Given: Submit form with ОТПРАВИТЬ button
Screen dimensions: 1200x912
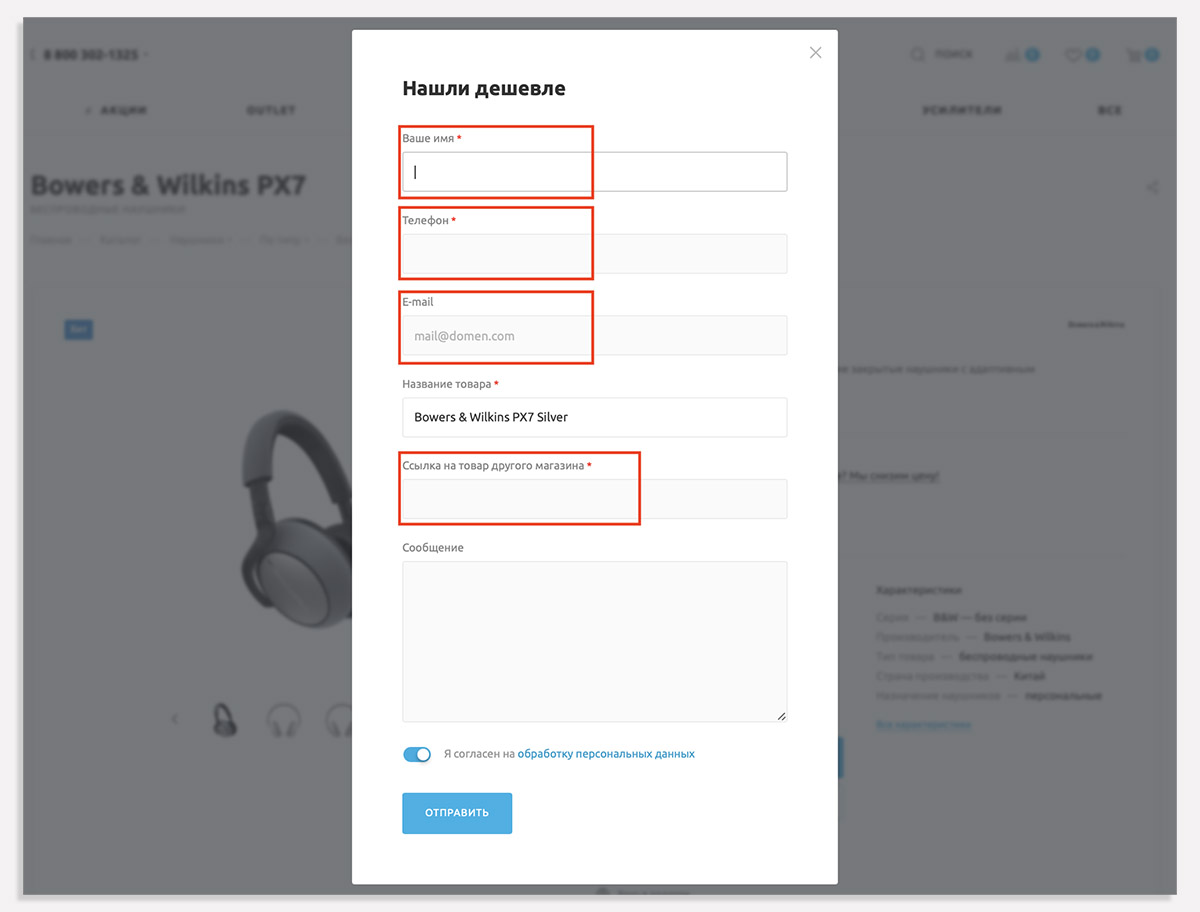Looking at the screenshot, I should [457, 813].
